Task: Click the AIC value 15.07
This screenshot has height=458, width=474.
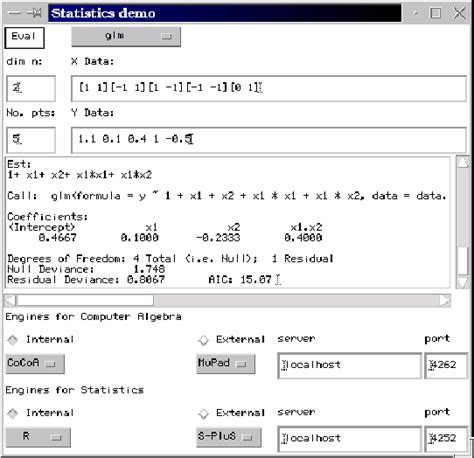Action: pyautogui.click(x=256, y=279)
